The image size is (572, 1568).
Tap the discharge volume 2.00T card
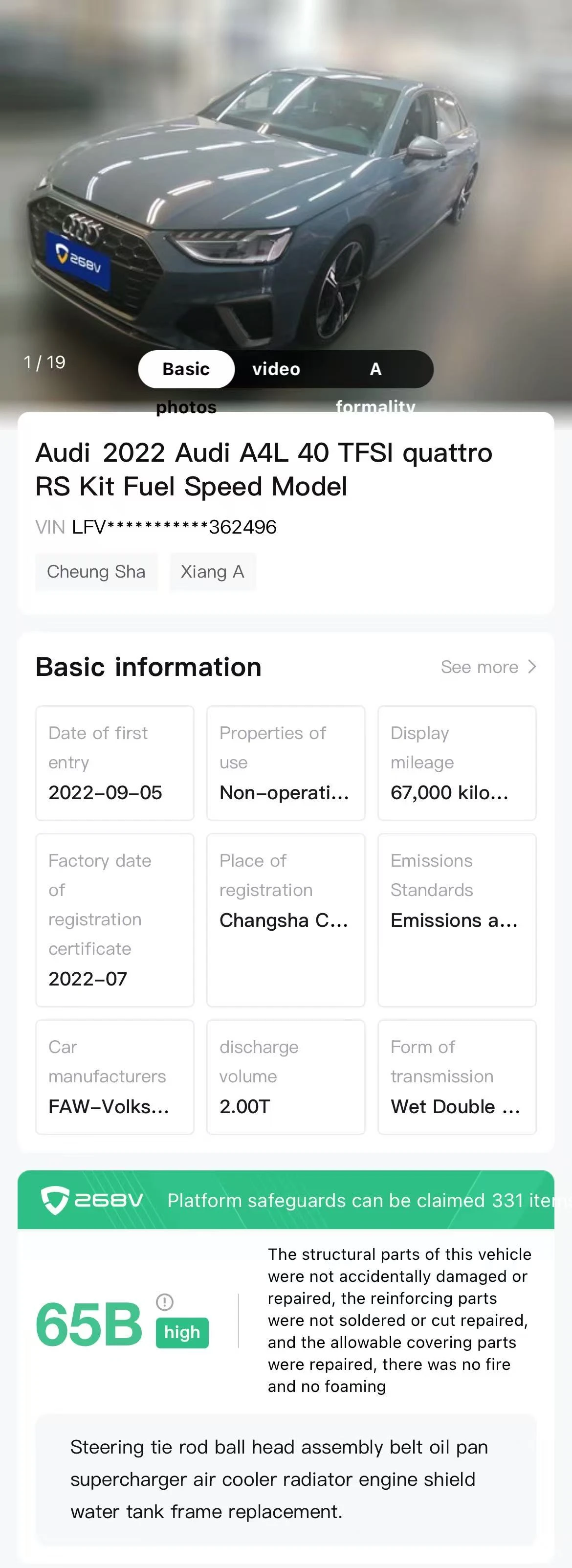coord(286,1077)
